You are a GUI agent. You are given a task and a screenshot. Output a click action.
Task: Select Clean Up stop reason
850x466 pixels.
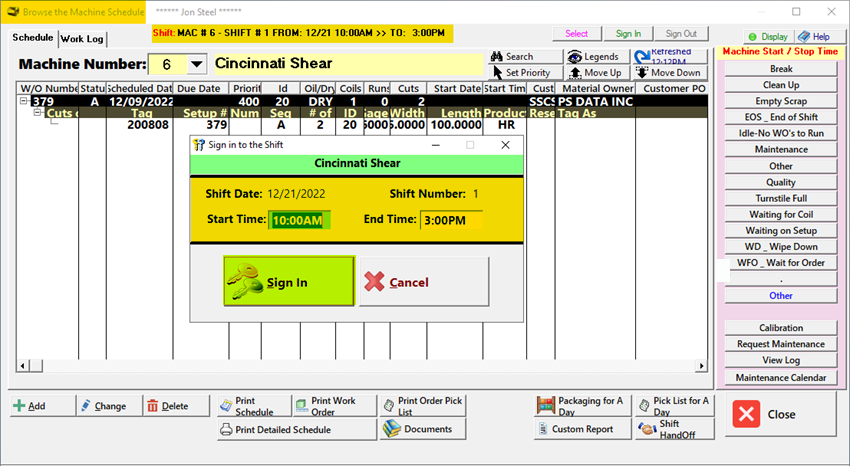pos(781,85)
